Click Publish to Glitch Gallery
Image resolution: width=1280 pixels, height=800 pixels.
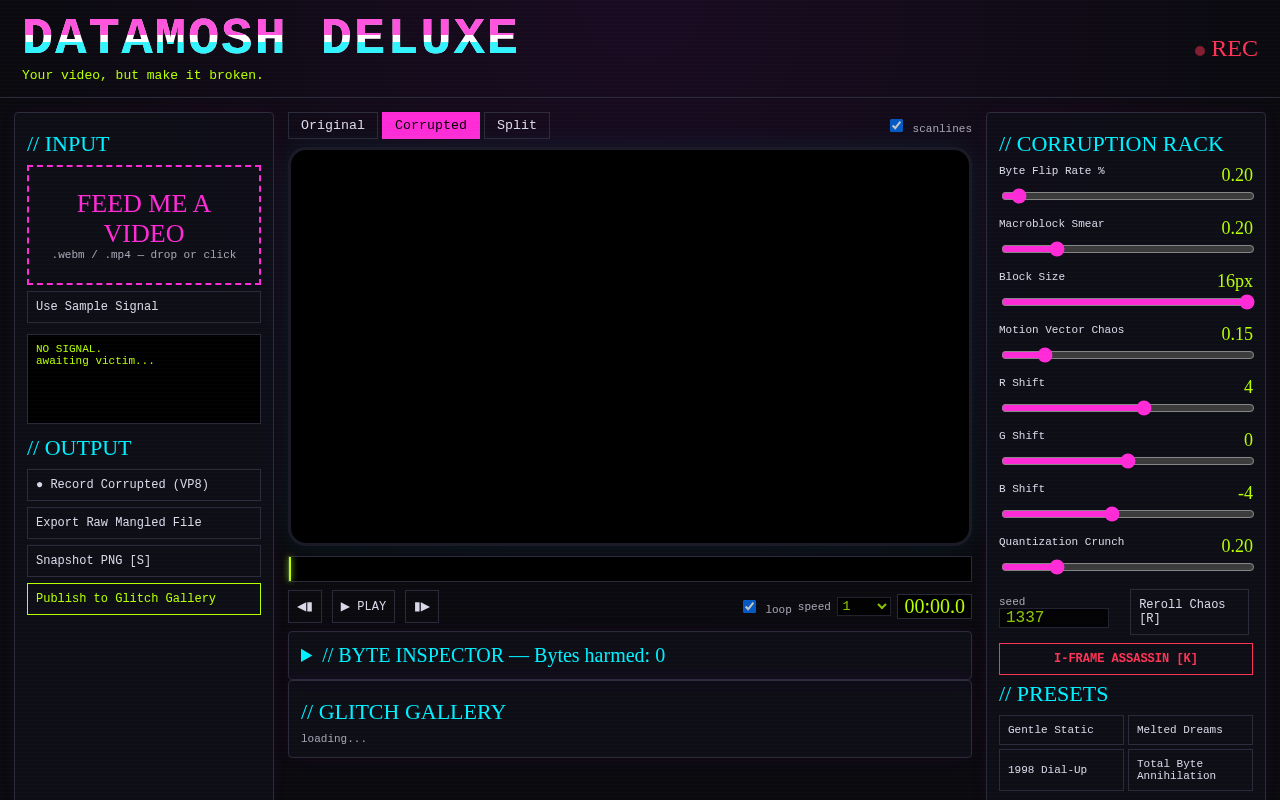pos(144,599)
